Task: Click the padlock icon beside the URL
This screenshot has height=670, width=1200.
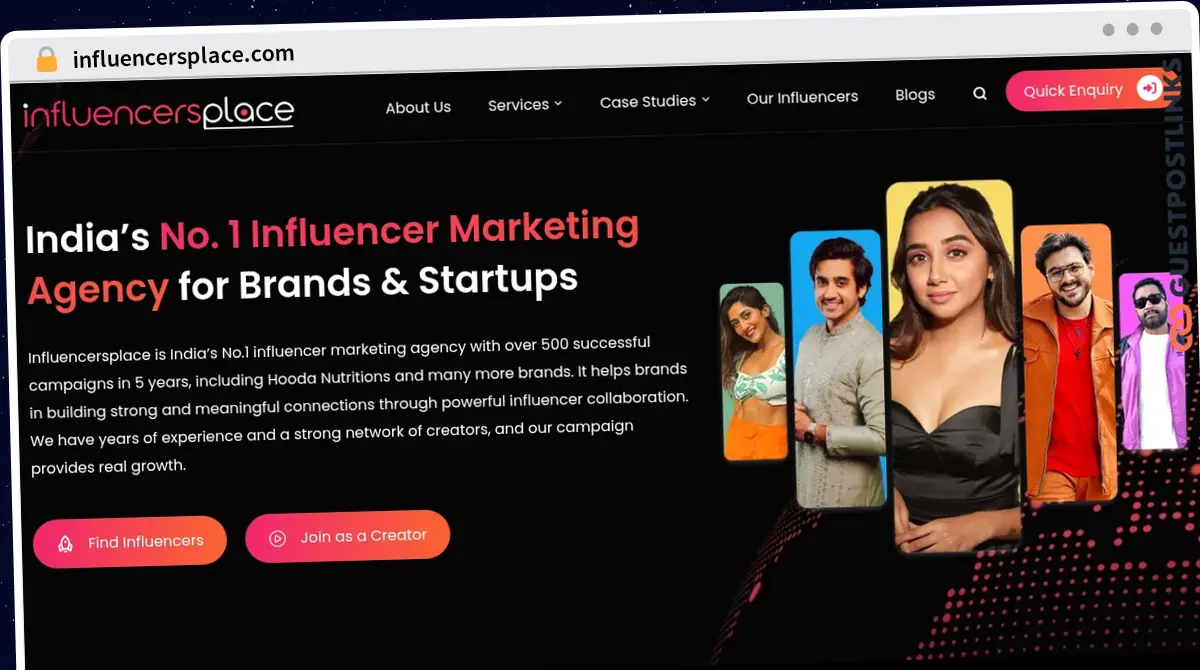Action: click(x=47, y=59)
